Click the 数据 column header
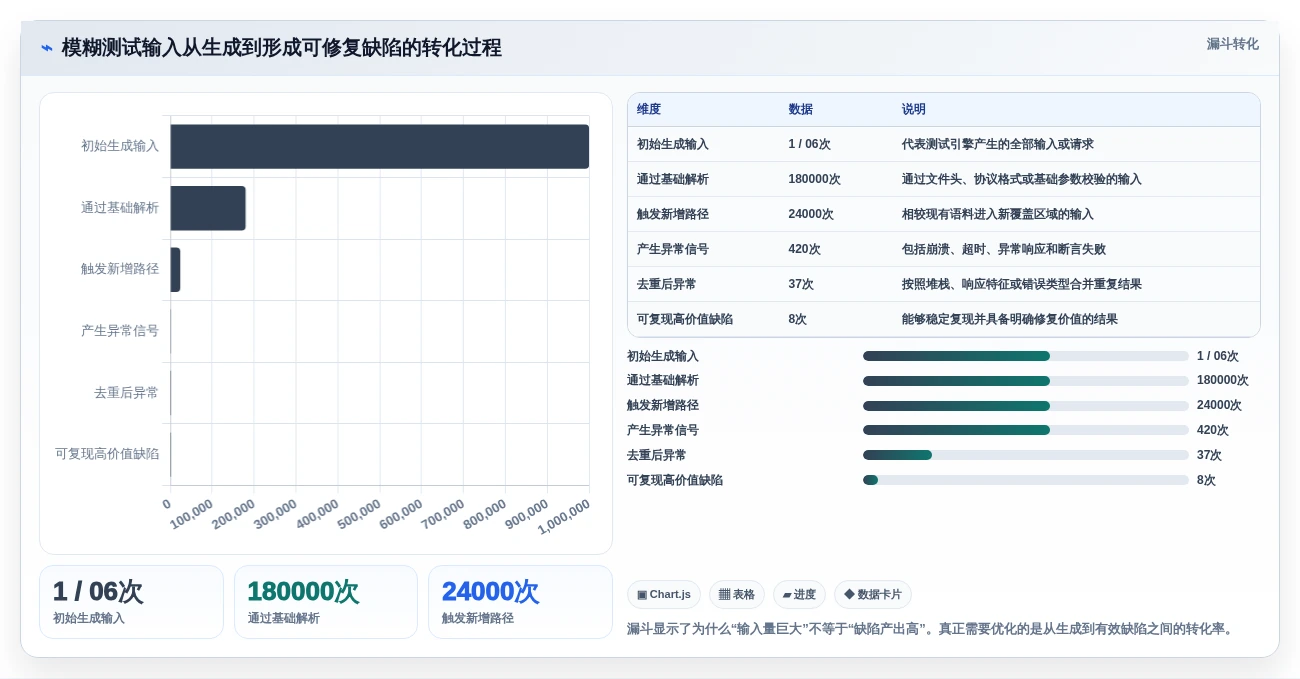 pyautogui.click(x=800, y=110)
